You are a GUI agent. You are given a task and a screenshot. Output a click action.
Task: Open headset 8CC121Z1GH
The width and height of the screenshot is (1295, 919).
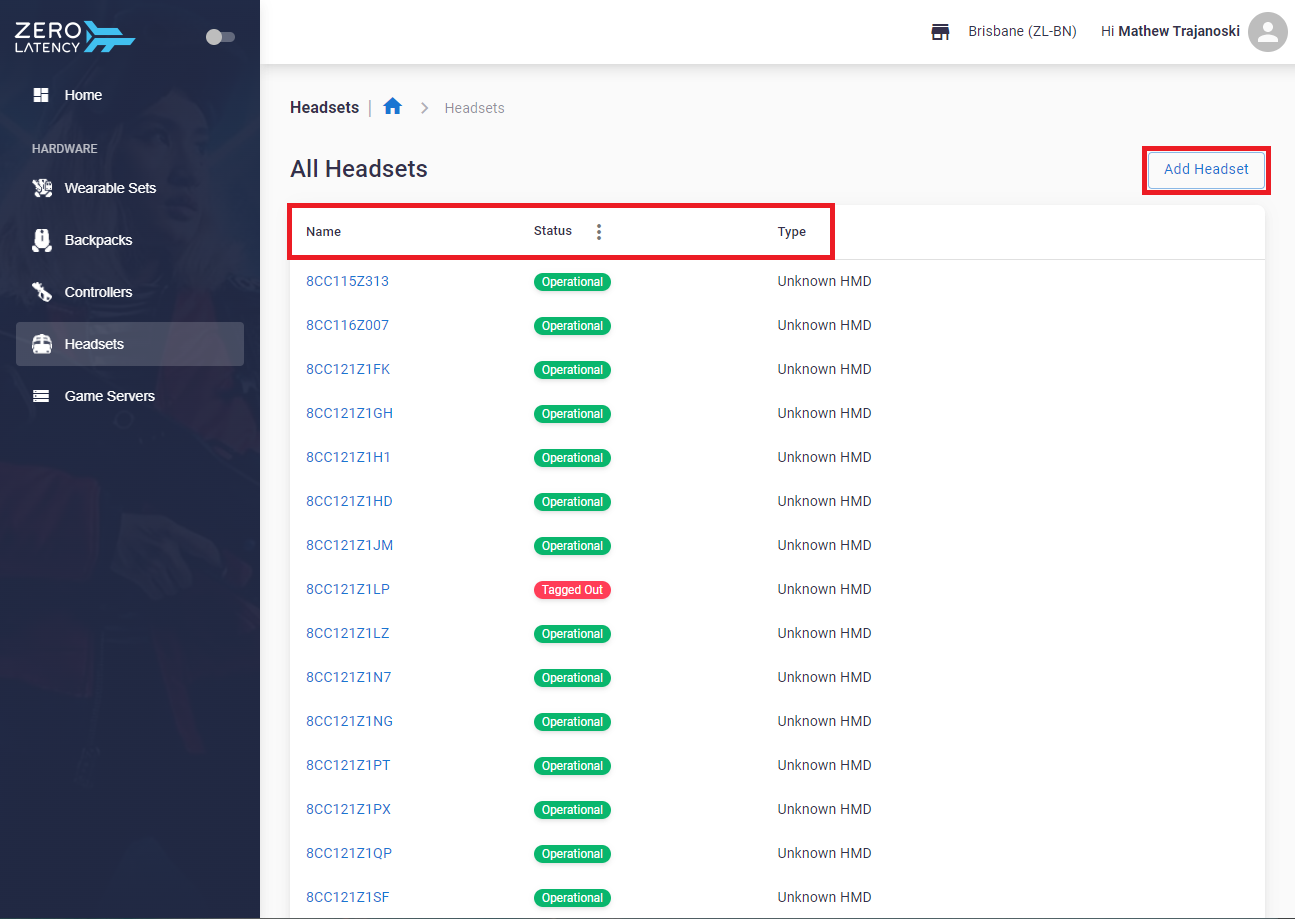click(x=349, y=413)
